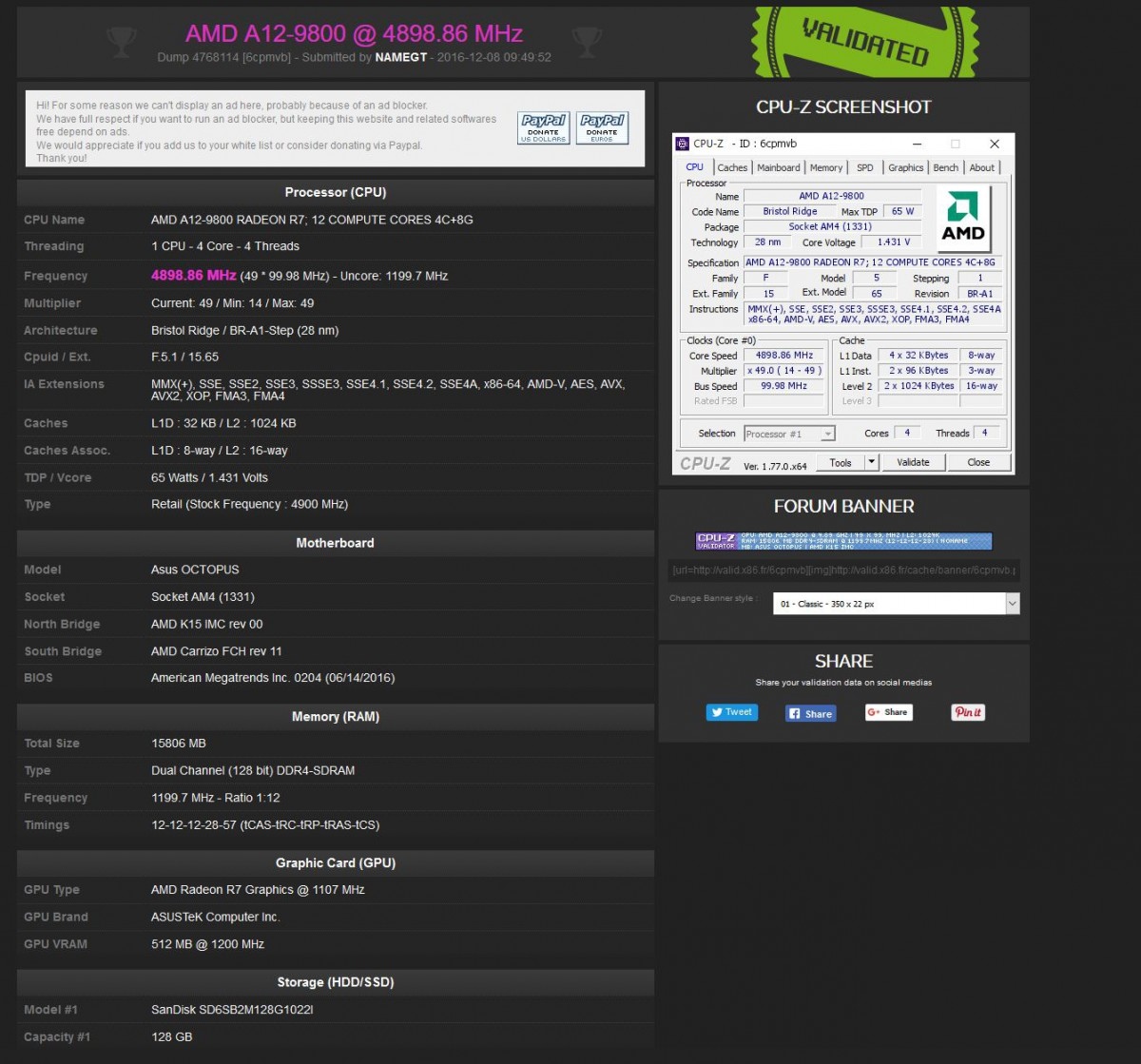Click the Validate button in CPU-Z
The image size is (1141, 1064).
[913, 462]
